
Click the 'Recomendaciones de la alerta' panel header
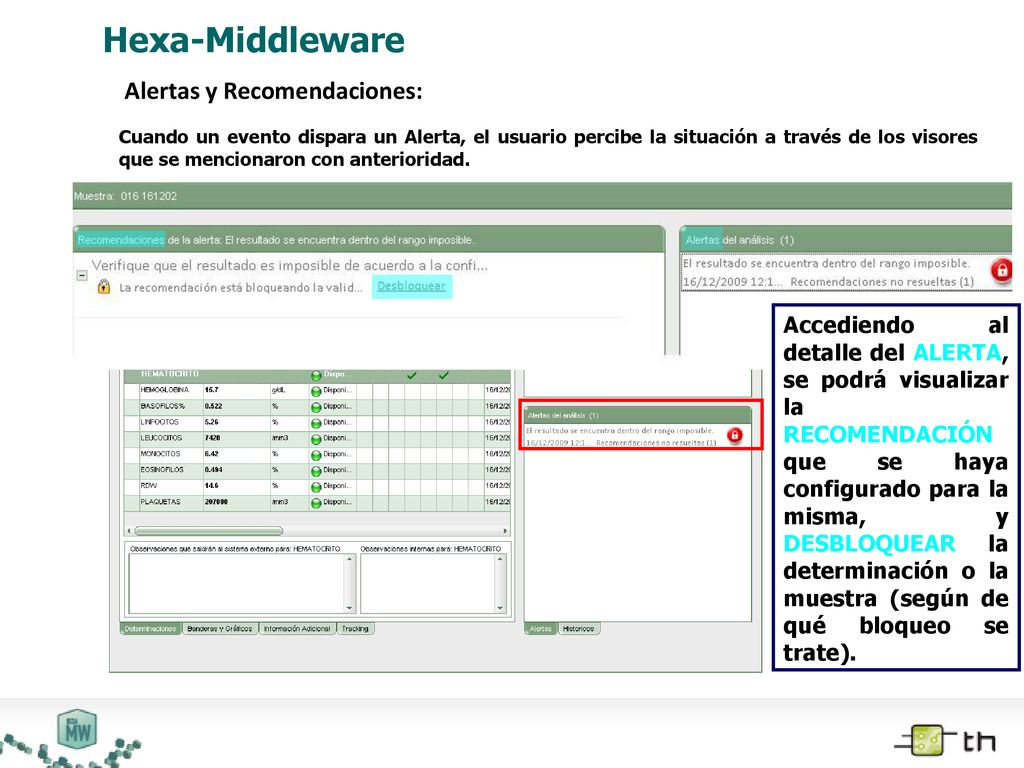click(x=369, y=240)
